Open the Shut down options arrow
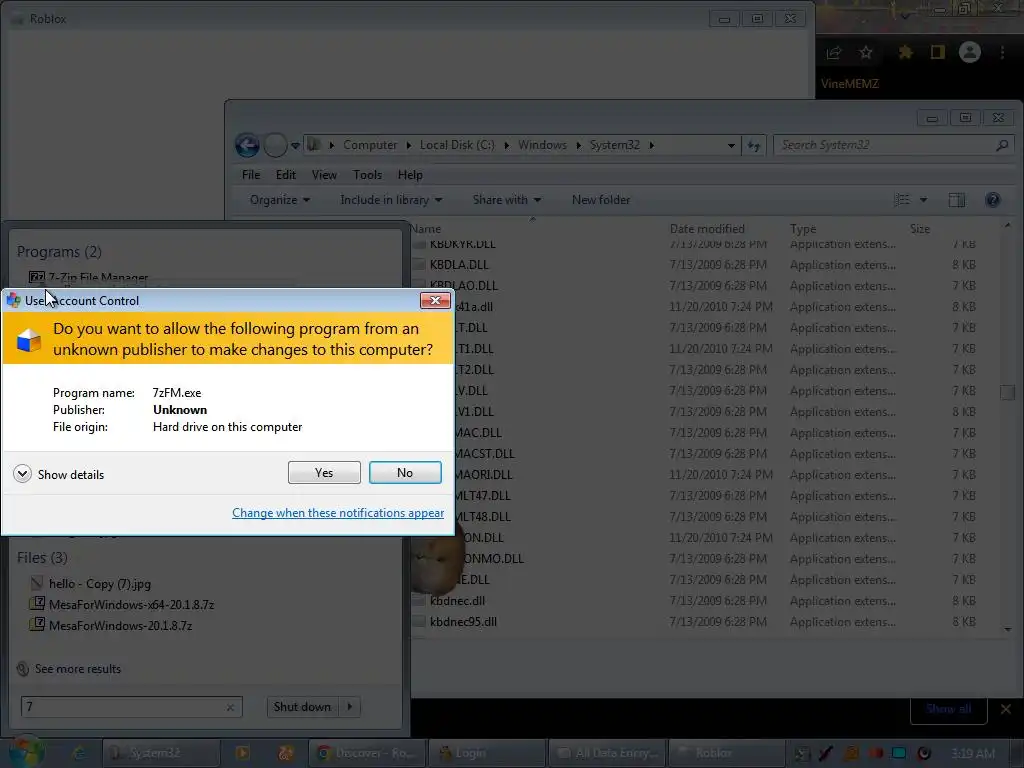 [350, 707]
